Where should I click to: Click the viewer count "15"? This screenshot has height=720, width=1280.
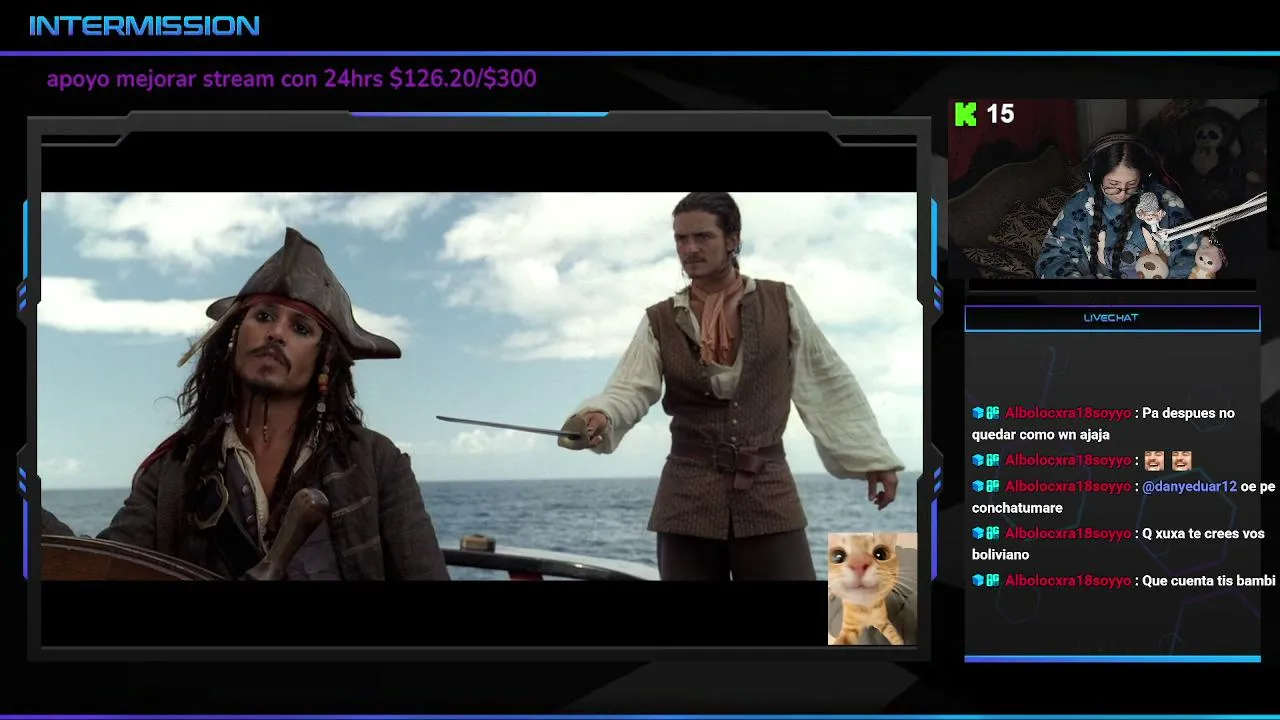(x=1000, y=114)
